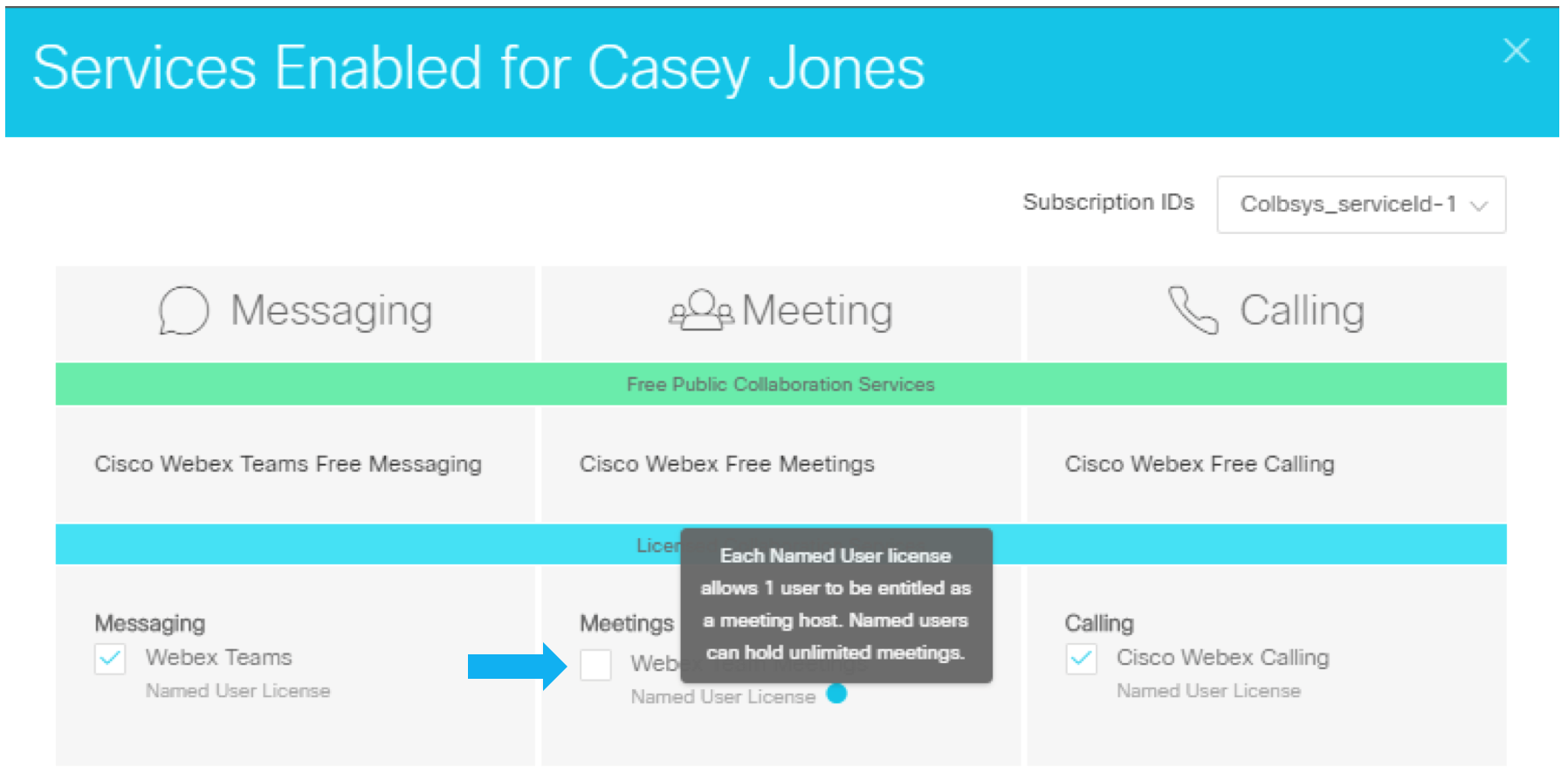Image resolution: width=1568 pixels, height=781 pixels.
Task: Click Cisco Webex Teams Free Messaging
Action: point(288,464)
